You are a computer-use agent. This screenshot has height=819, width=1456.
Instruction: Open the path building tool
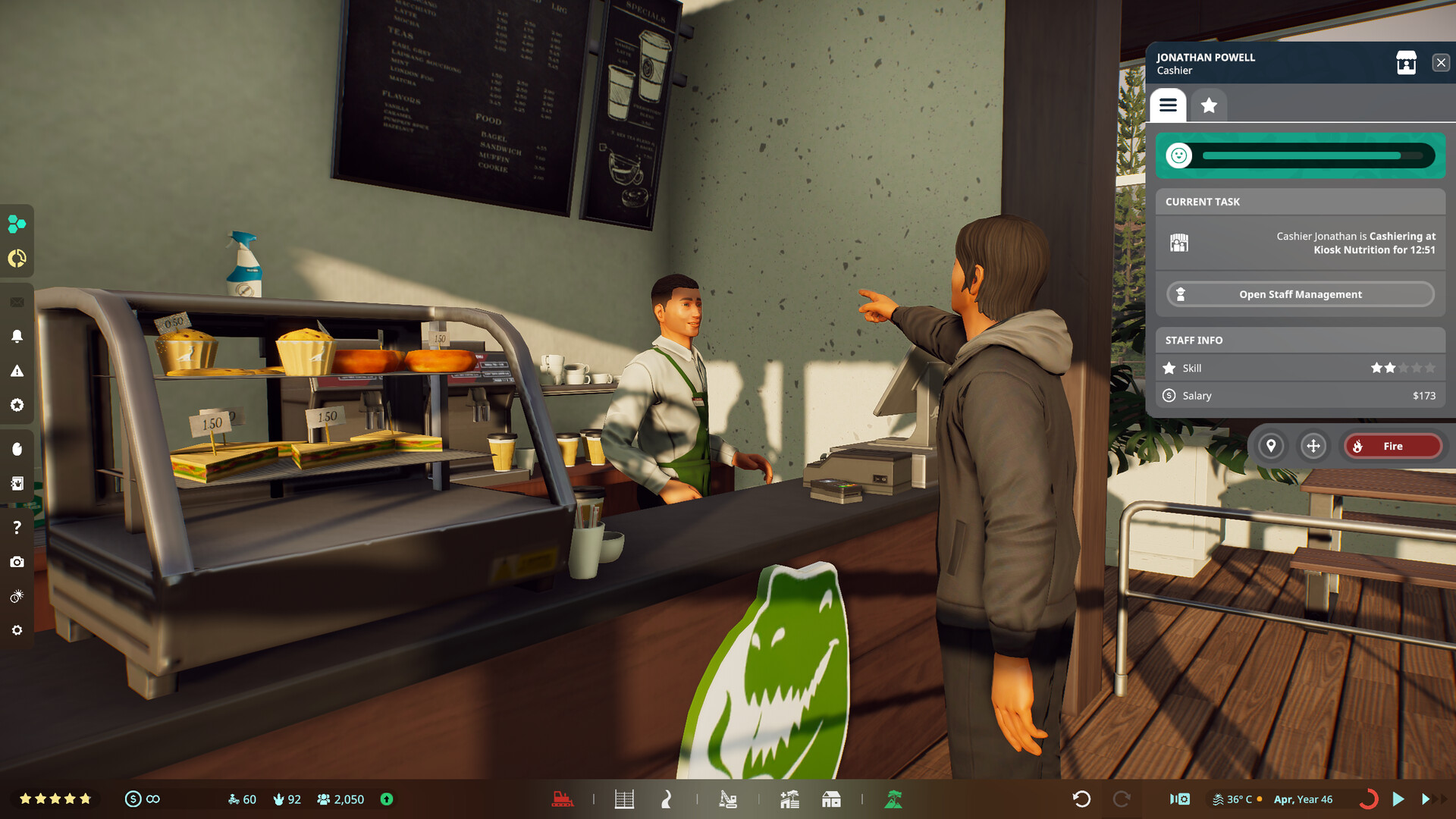click(666, 799)
